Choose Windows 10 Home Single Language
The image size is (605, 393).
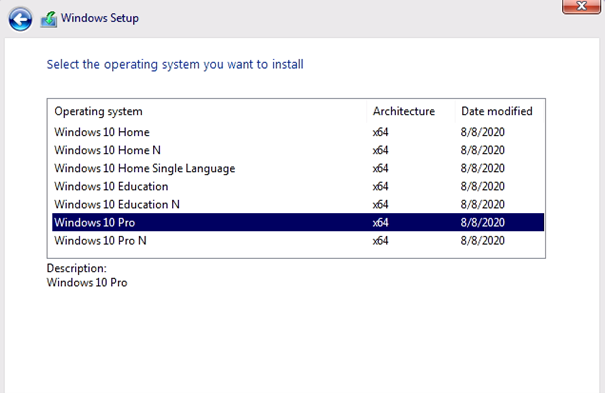tap(298, 168)
